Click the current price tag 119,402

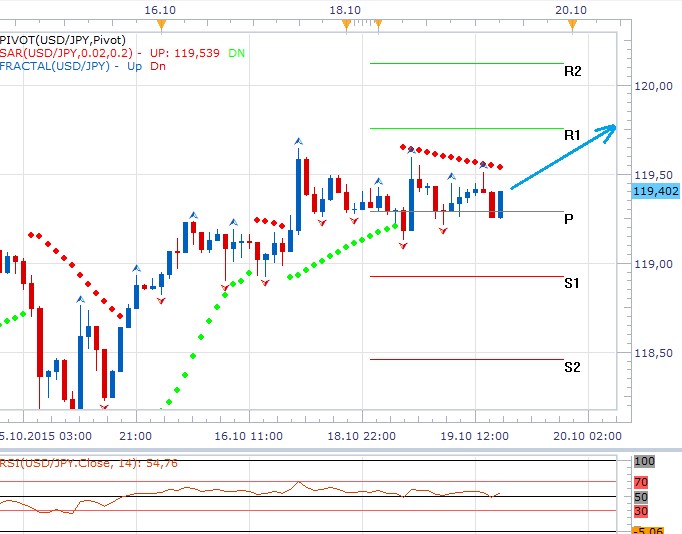coord(654,190)
